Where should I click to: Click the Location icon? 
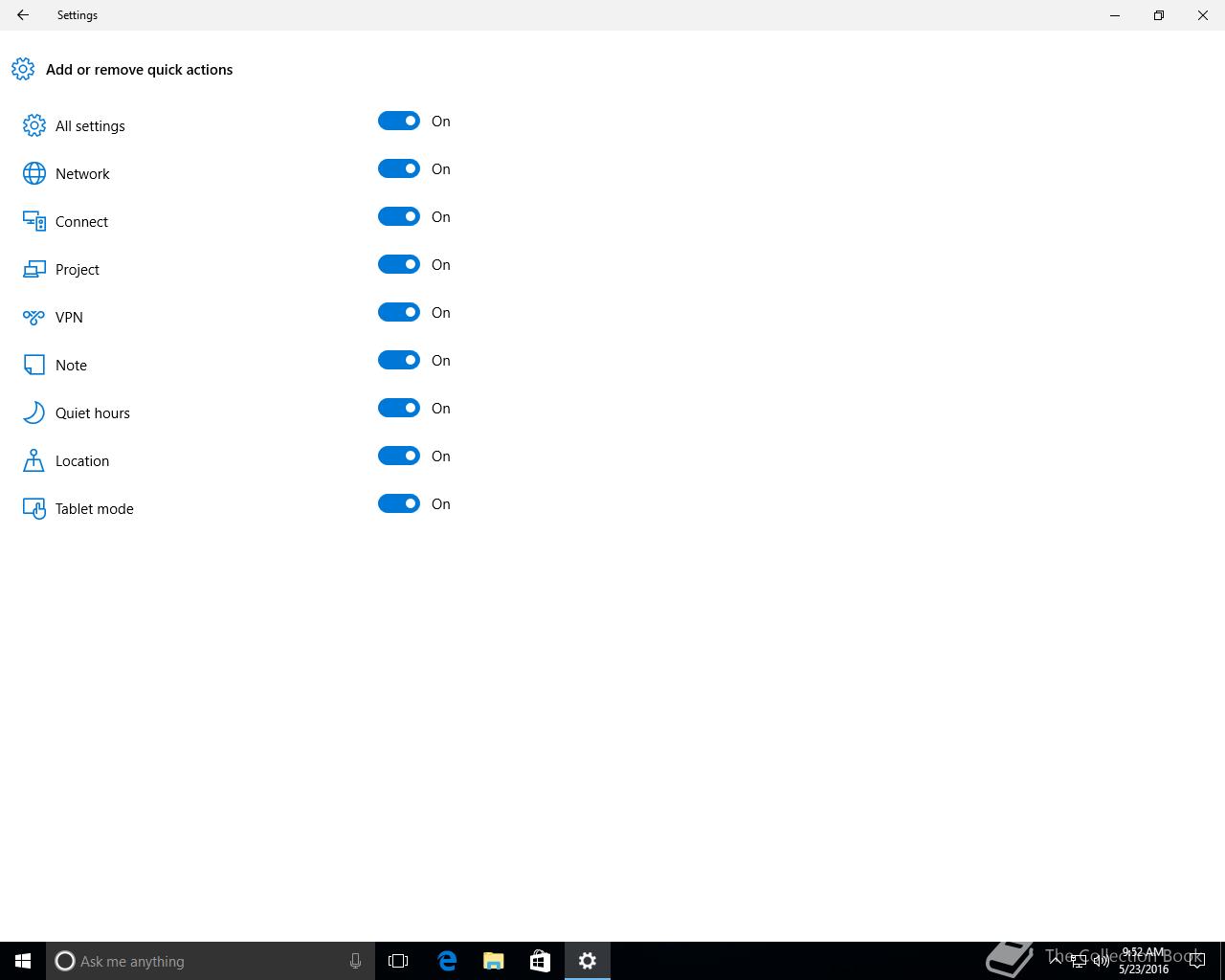pyautogui.click(x=34, y=460)
